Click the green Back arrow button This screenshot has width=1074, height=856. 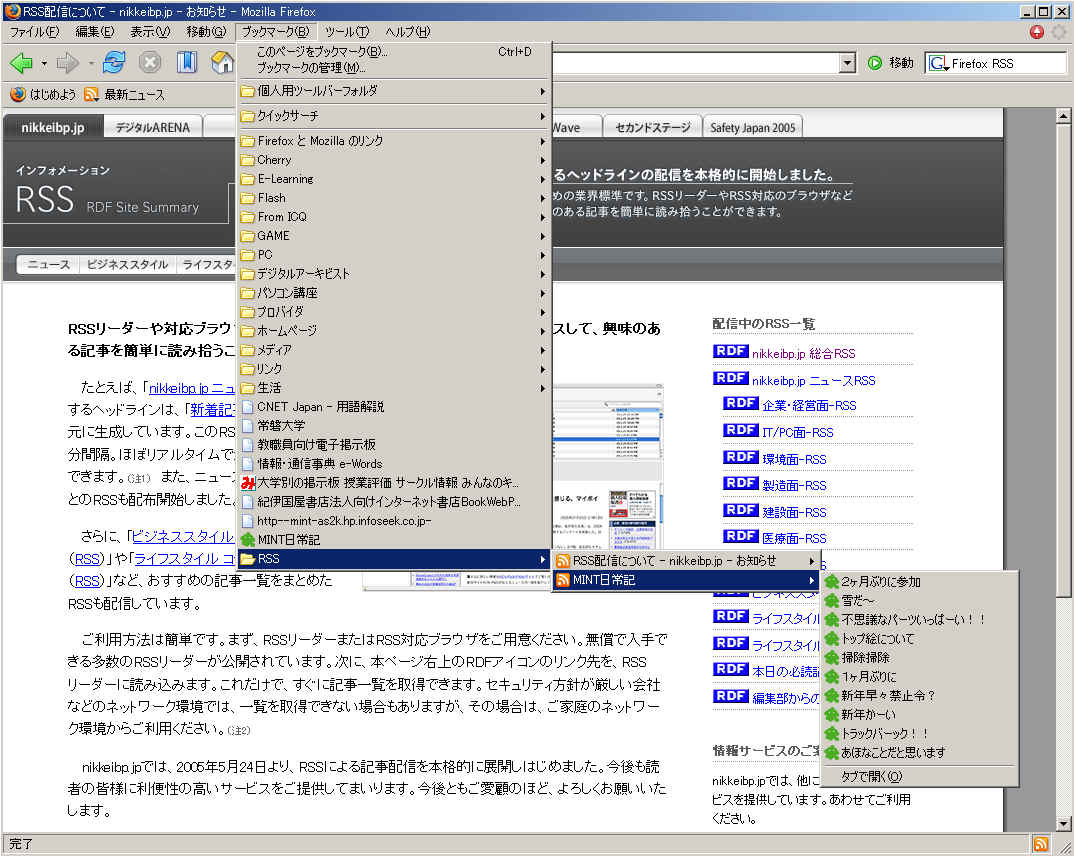tap(21, 63)
